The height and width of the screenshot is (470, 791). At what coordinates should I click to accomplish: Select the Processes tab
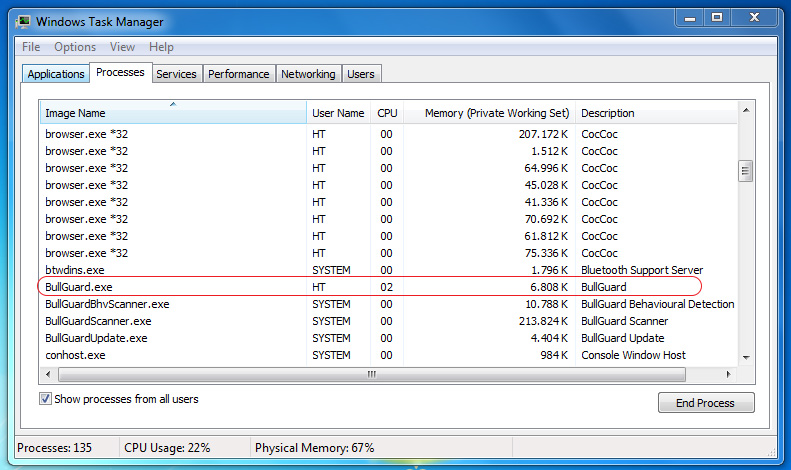click(x=120, y=72)
